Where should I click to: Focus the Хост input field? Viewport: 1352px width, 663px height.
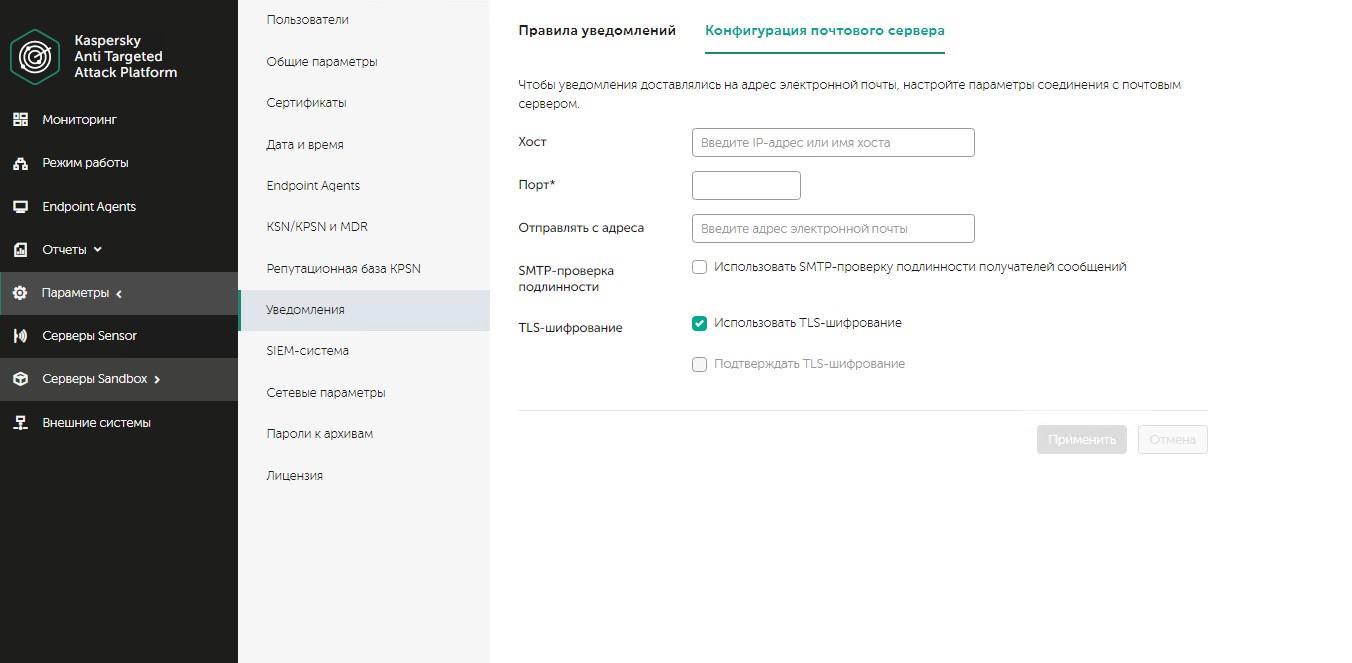coord(832,142)
